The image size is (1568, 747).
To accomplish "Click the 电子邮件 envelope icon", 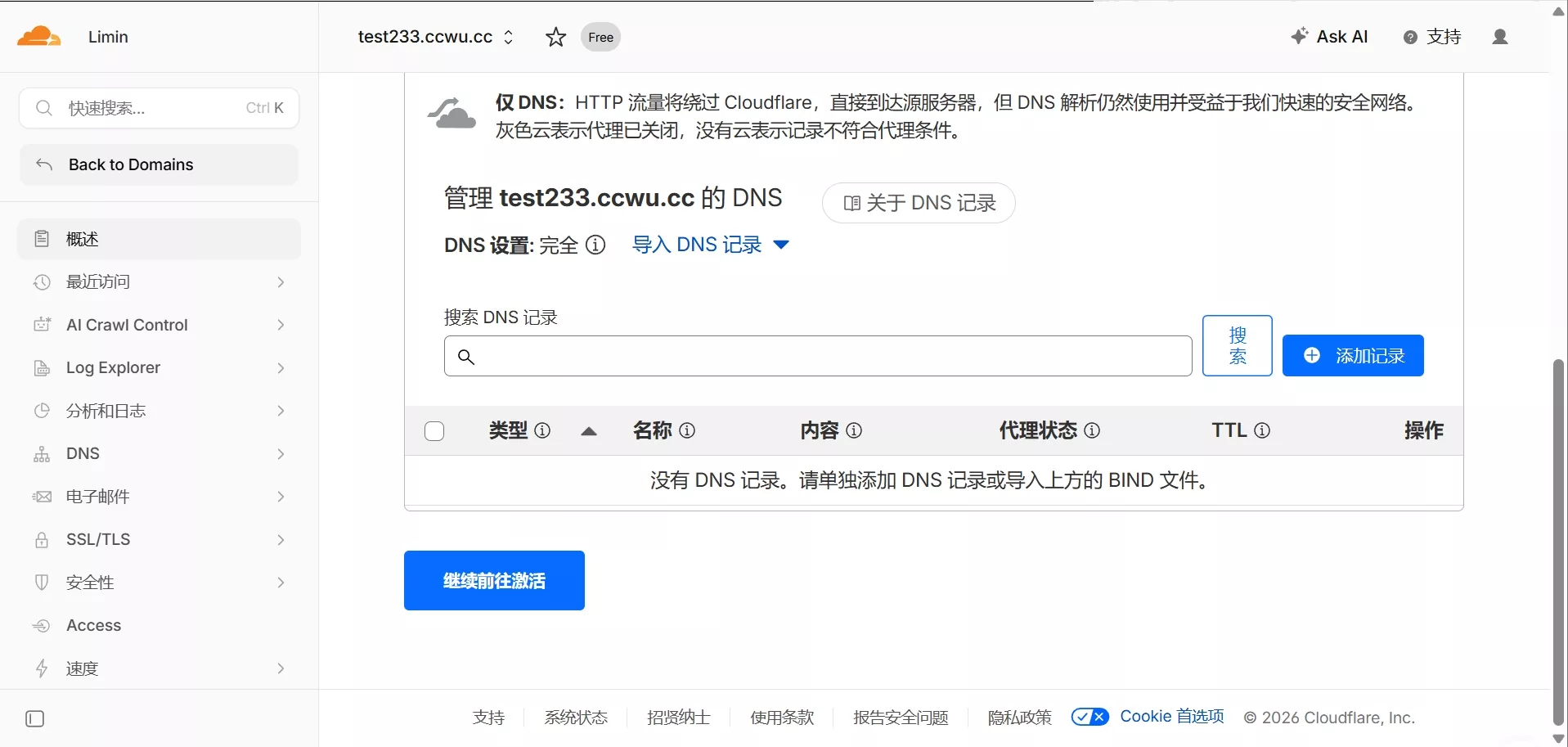I will 42,497.
